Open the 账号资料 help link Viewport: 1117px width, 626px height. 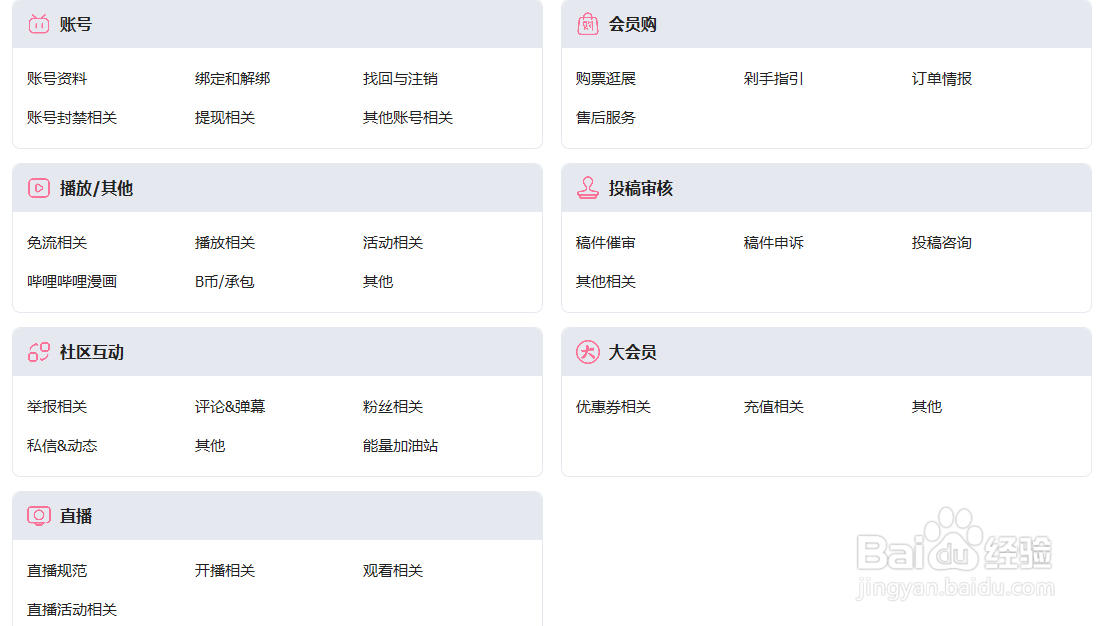(57, 78)
